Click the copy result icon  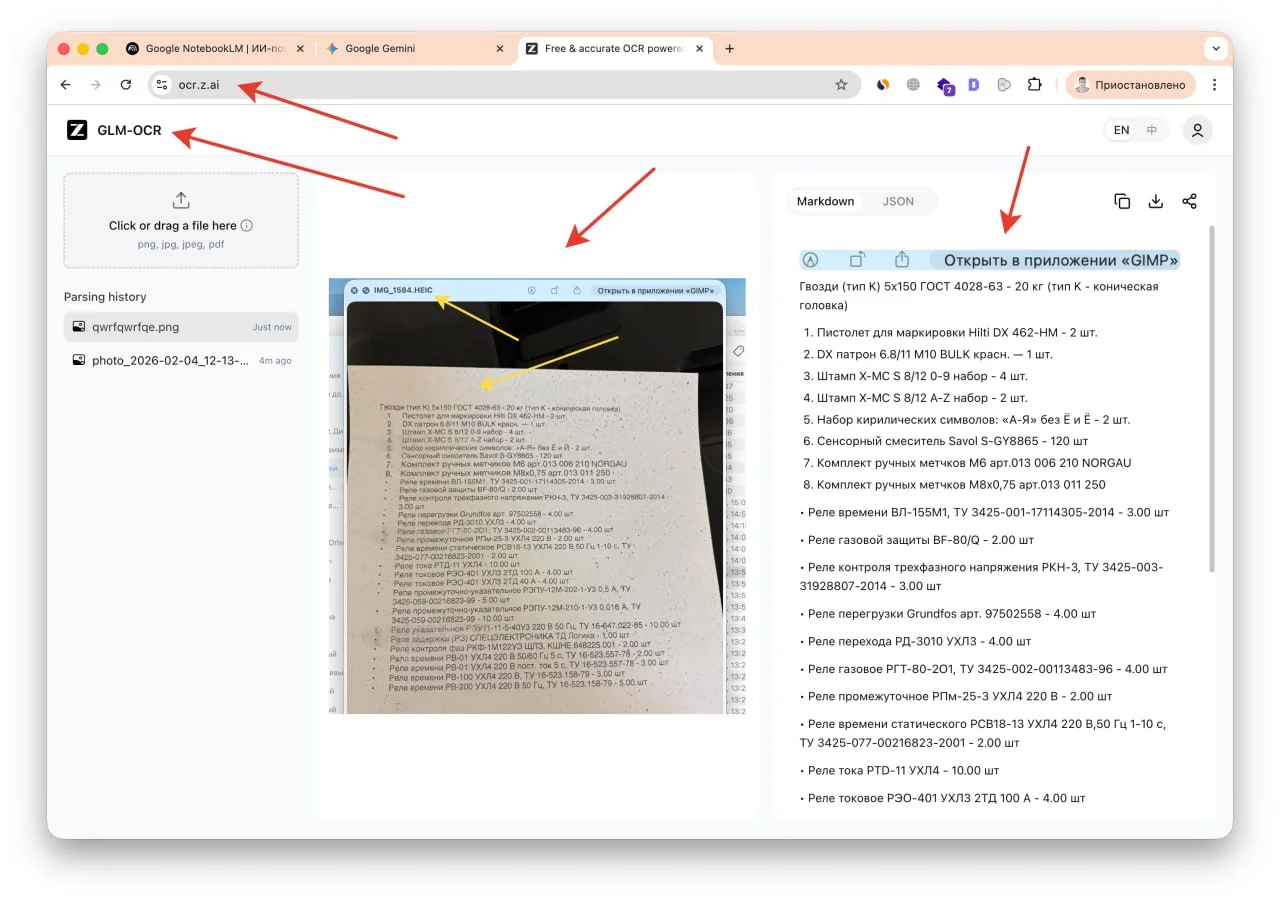point(1122,201)
